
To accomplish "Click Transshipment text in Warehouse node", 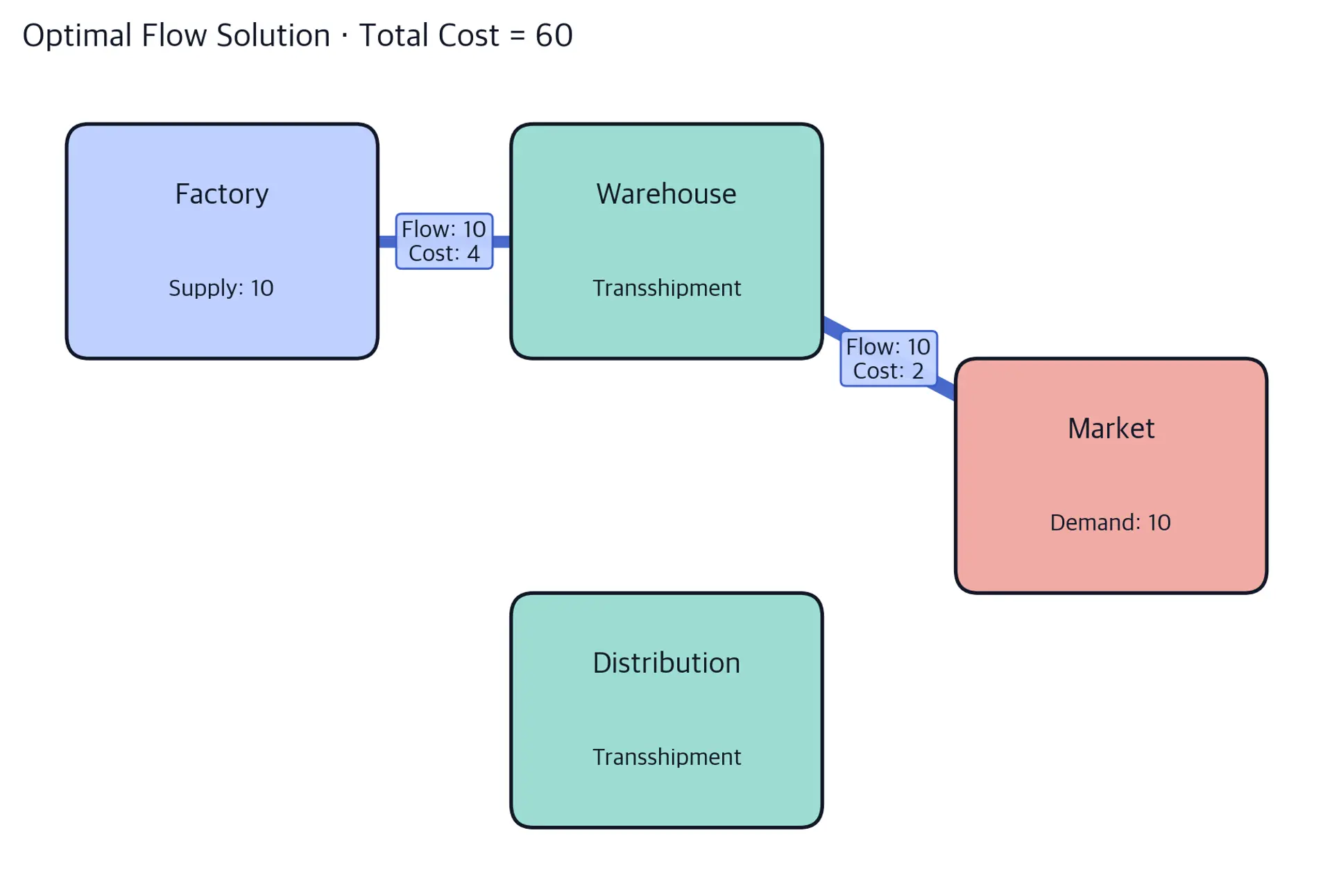I will click(667, 288).
